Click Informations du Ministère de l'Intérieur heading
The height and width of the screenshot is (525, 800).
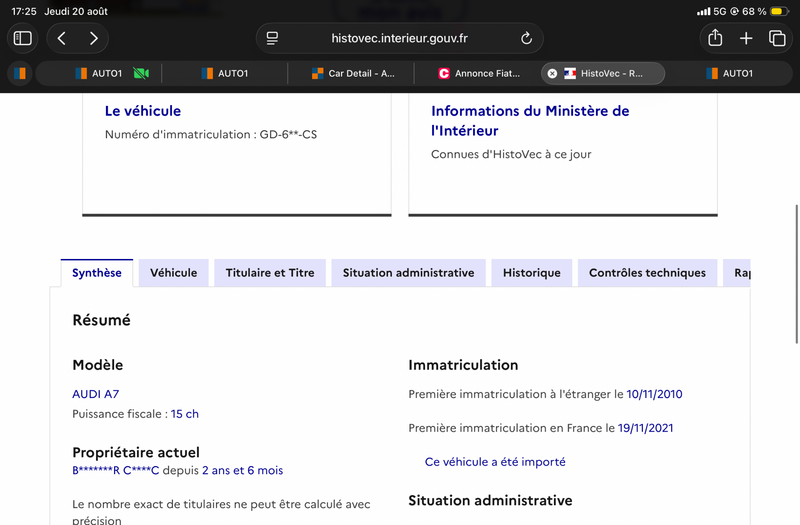coord(530,120)
